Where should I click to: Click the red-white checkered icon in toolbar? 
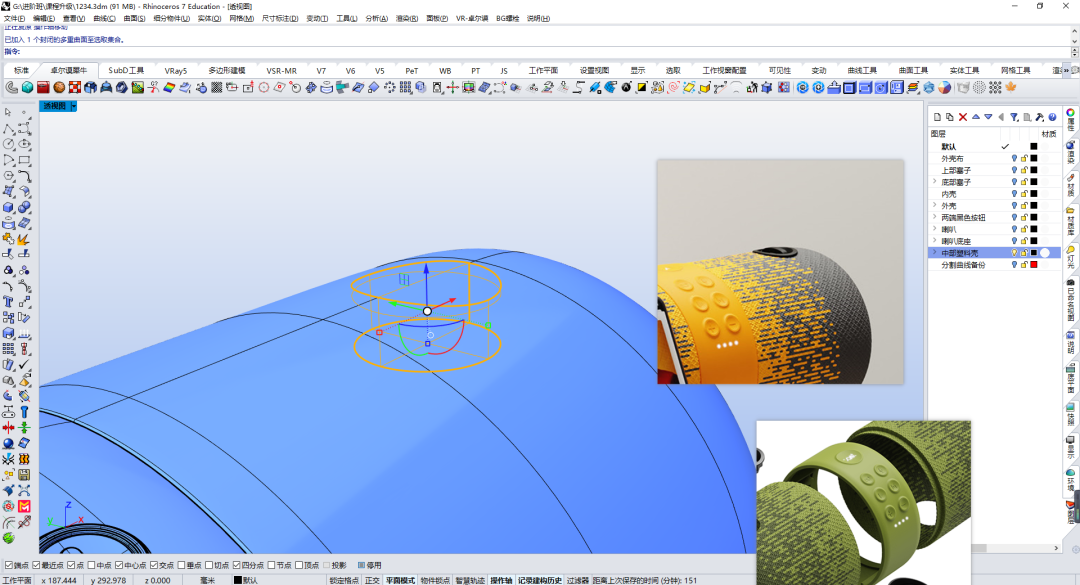[x=75, y=88]
